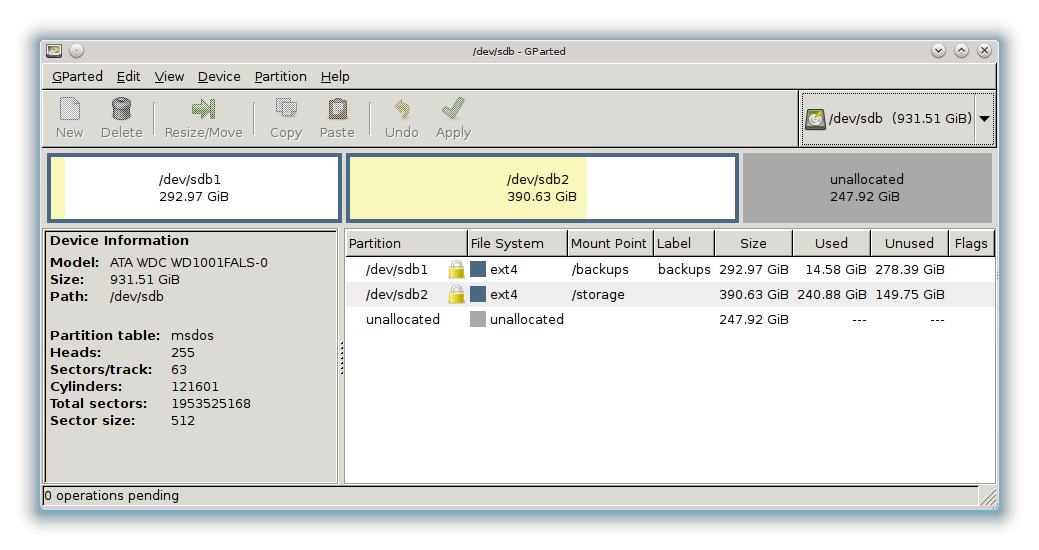Open the View menu
This screenshot has height=550, width=1039.
point(169,77)
